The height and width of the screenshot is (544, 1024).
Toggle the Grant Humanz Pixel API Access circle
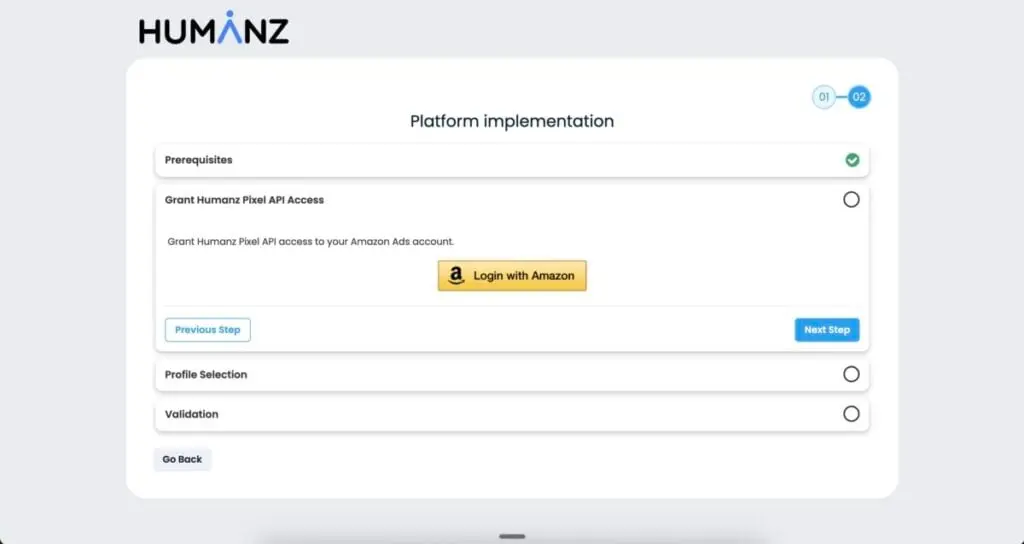(x=851, y=199)
